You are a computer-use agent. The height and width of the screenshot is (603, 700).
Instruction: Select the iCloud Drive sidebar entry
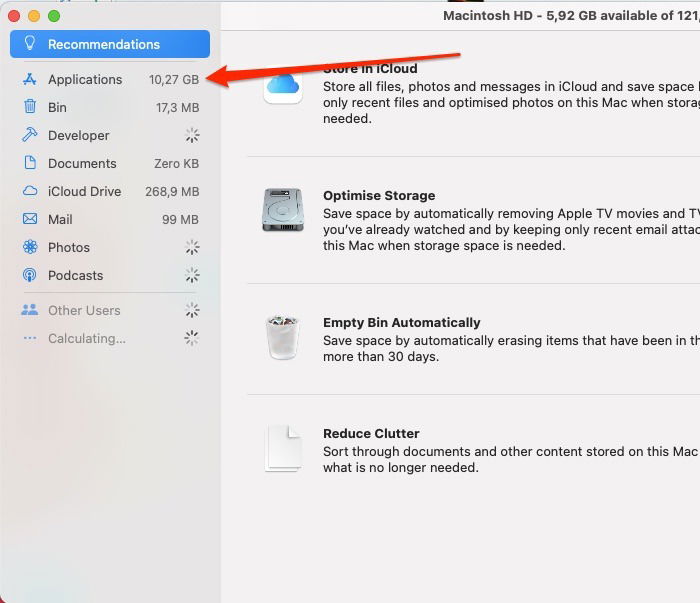[x=84, y=191]
